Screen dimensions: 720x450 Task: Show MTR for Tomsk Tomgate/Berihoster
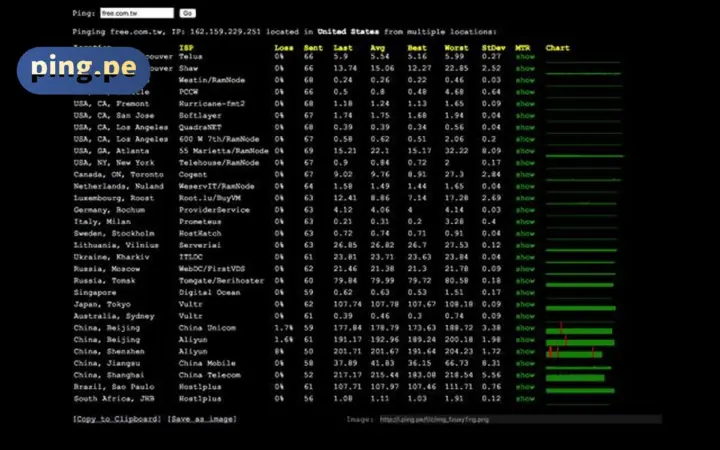coord(525,281)
